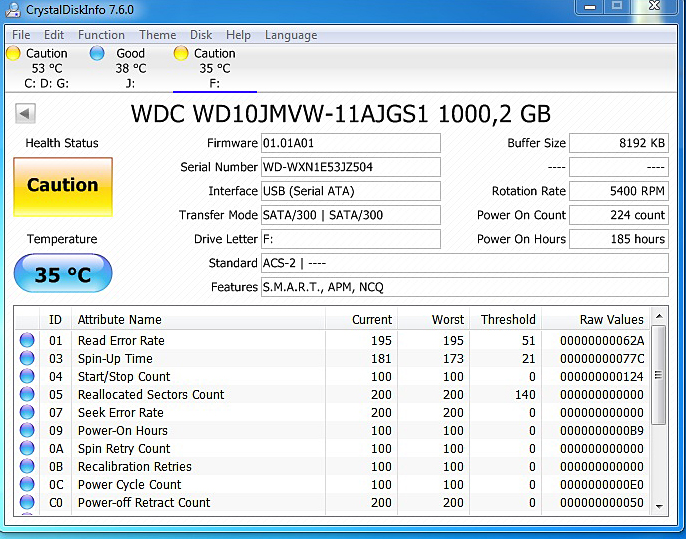The image size is (686, 539).
Task: Click the status orb of Seek Error Rate
Action: point(27,412)
